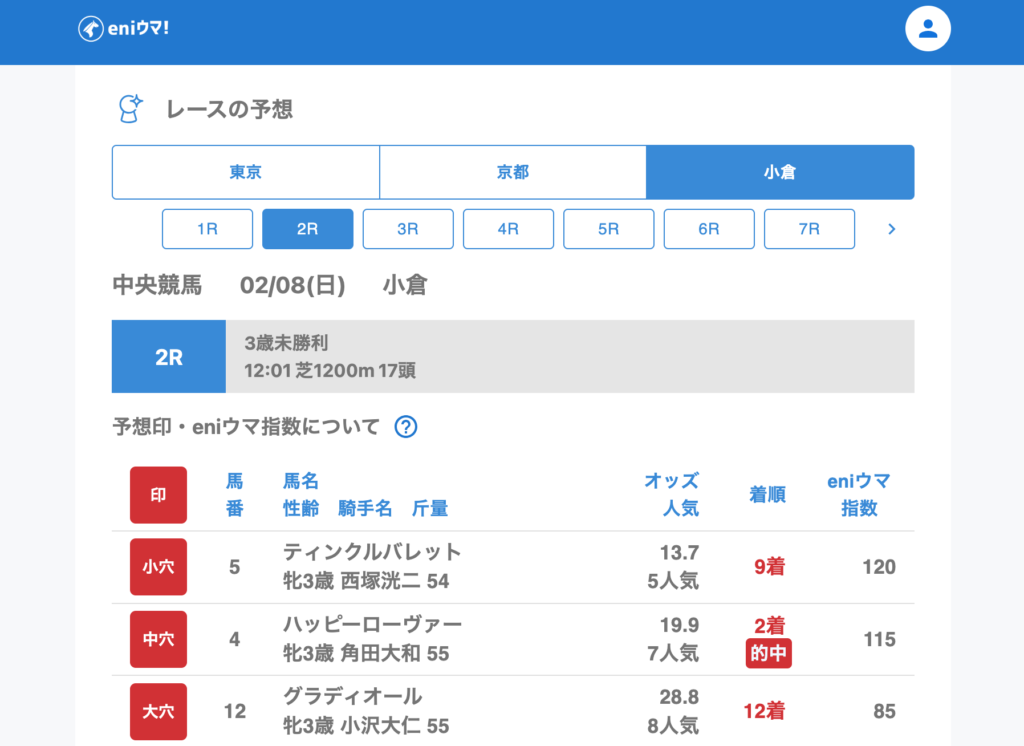Switch to race 5R
This screenshot has height=746, width=1024.
609,229
